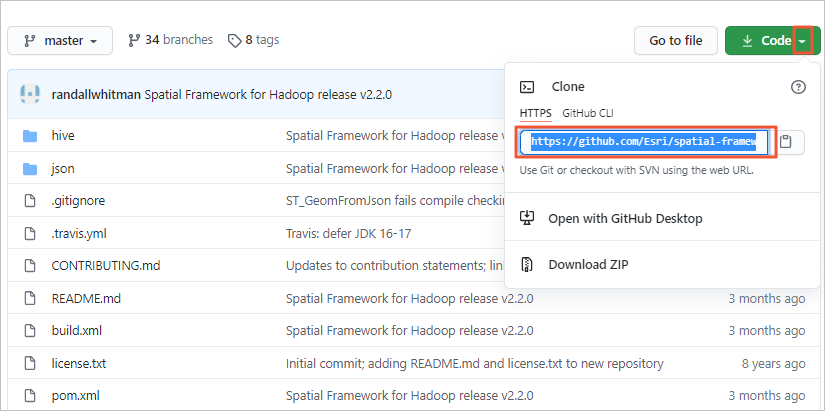825x411 pixels.
Task: Click randallwhitman author name link
Action: (x=96, y=95)
